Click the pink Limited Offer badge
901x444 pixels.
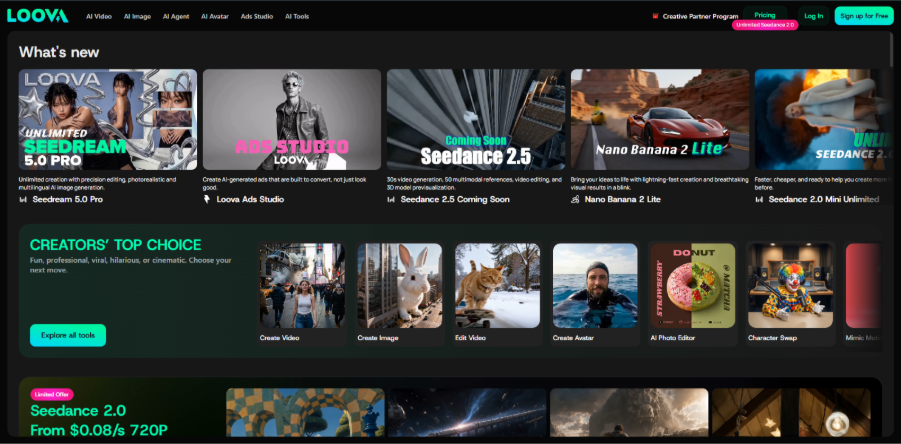(x=52, y=395)
